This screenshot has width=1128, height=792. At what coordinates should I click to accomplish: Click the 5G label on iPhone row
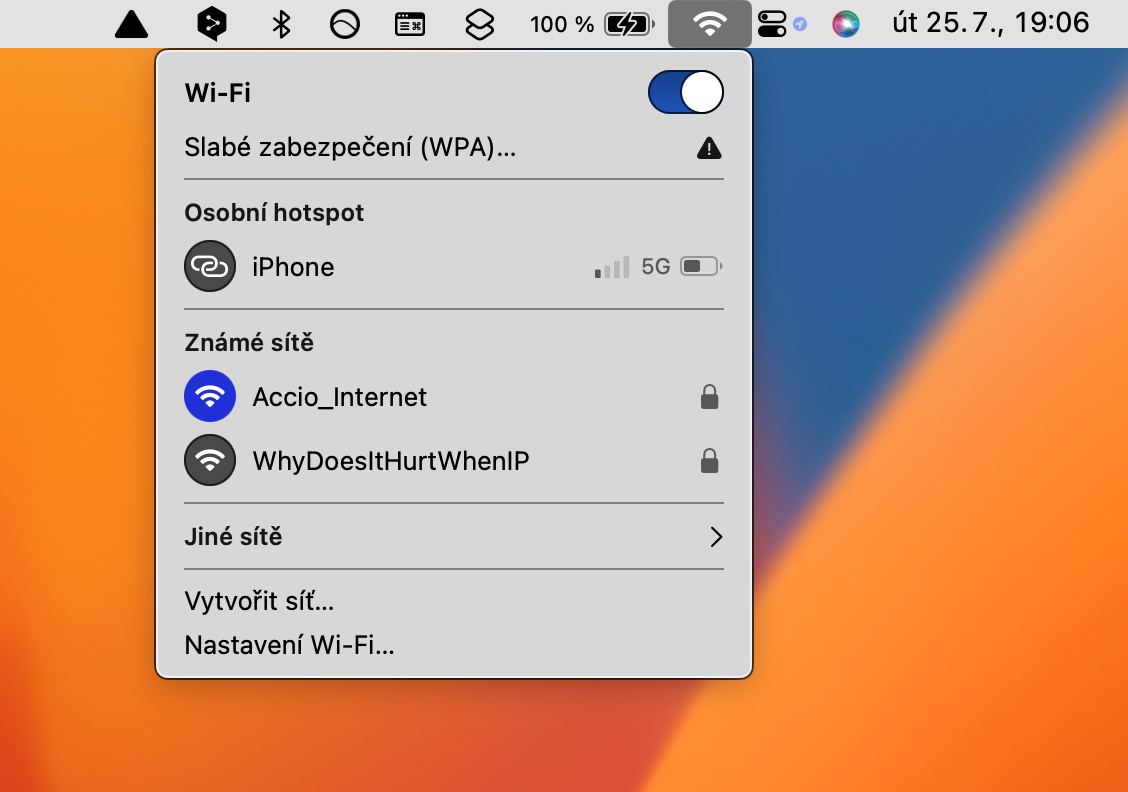pos(655,267)
